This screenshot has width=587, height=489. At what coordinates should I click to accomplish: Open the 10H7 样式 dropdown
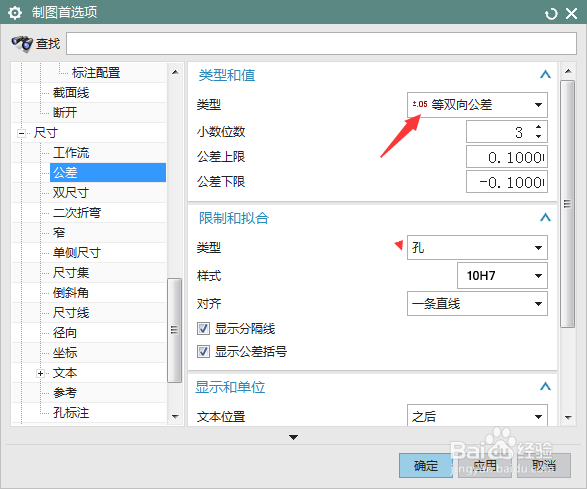502,276
